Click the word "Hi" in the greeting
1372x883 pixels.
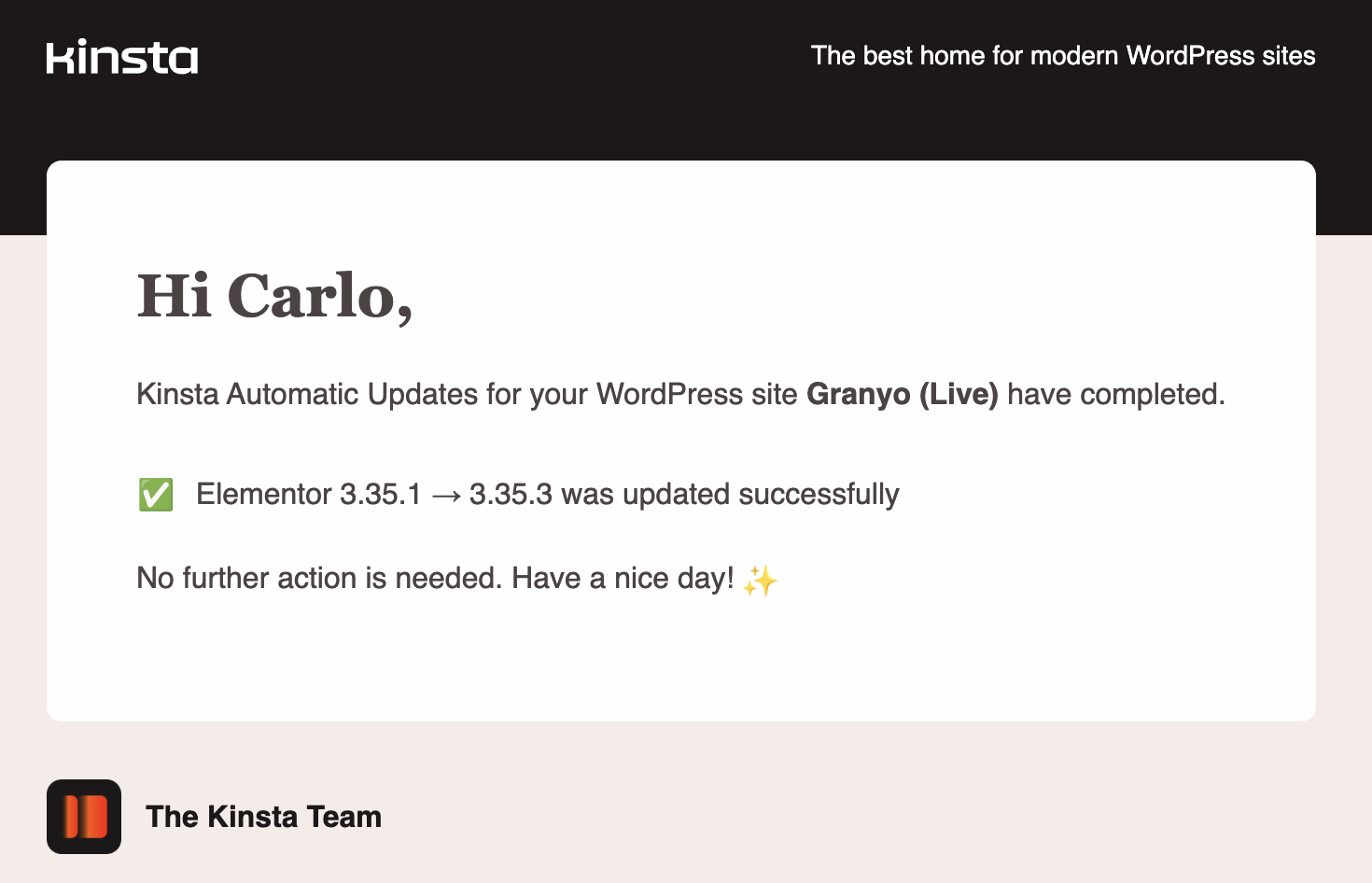[174, 297]
